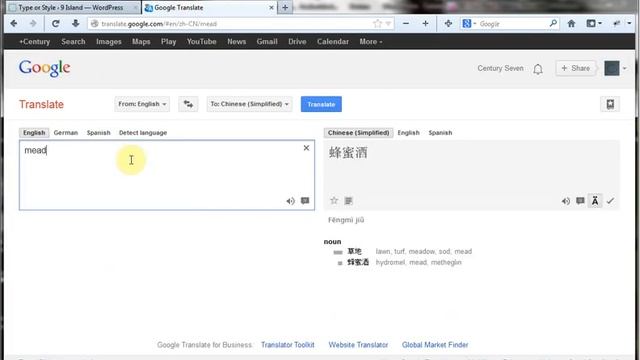The image size is (640, 360).
Task: Open Gmail in Google bar
Action: (267, 42)
